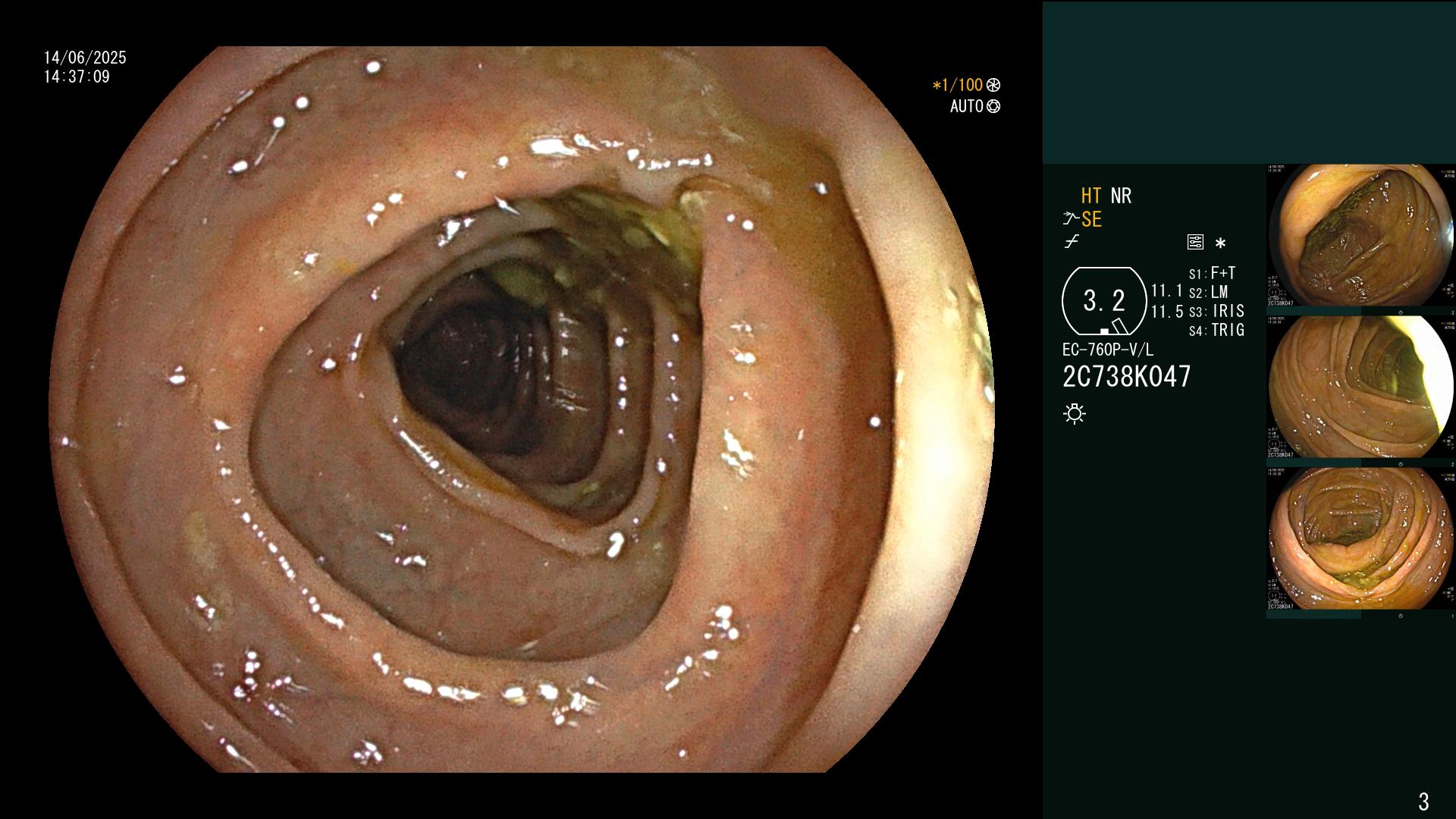
Task: Click the shutter icon next to 1/100
Action: click(993, 86)
